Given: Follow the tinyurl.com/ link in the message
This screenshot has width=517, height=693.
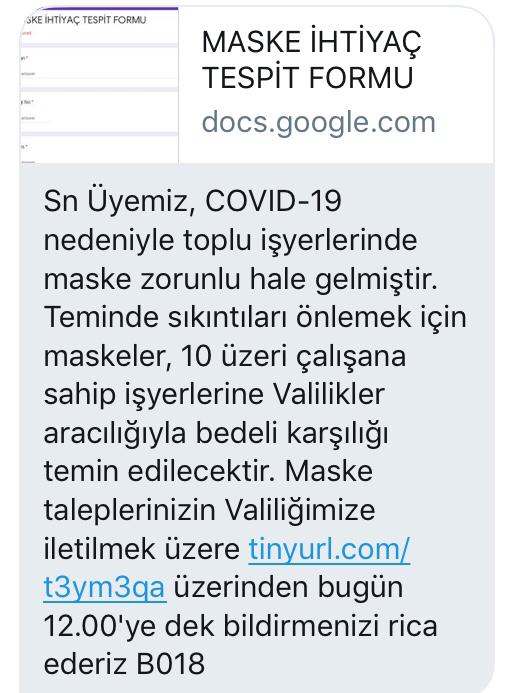Looking at the screenshot, I should (329, 549).
